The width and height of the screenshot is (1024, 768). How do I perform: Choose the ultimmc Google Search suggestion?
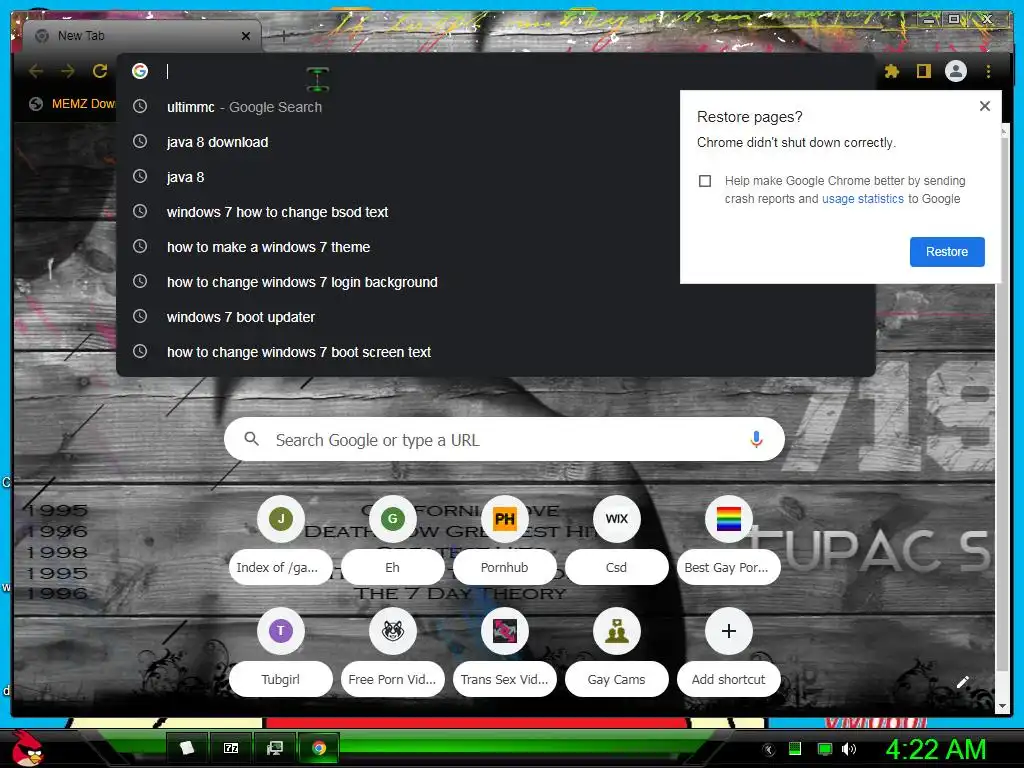pyautogui.click(x=495, y=106)
